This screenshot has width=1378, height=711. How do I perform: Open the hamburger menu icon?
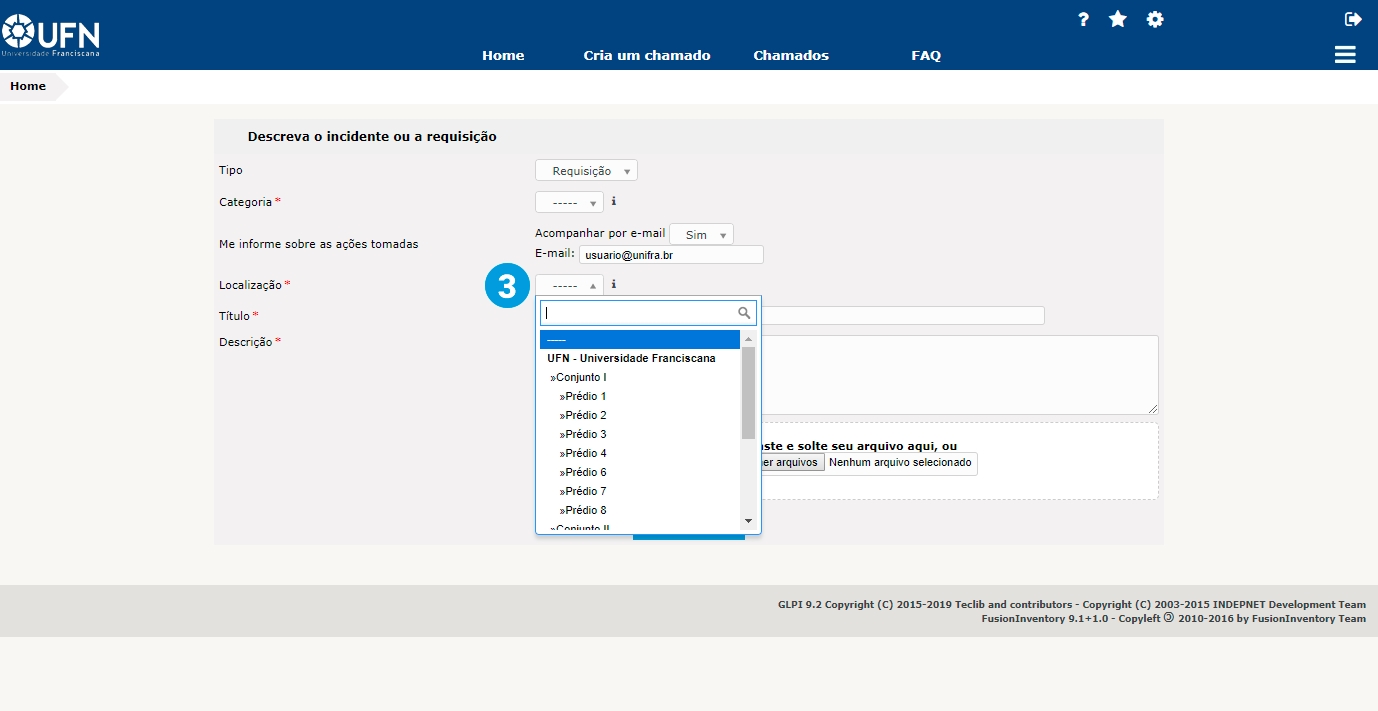(1345, 55)
